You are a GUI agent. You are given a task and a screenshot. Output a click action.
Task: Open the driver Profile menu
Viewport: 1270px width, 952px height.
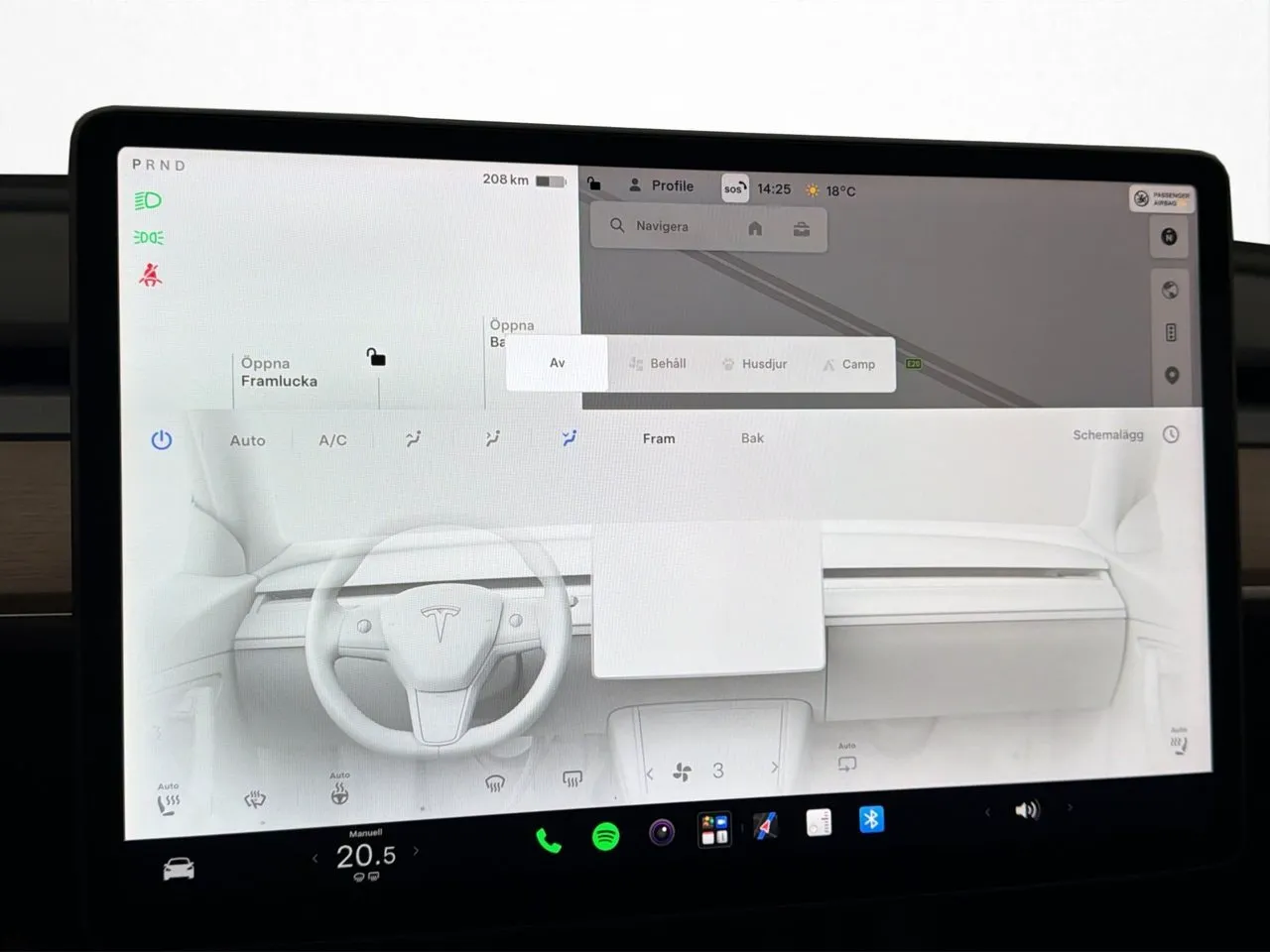661,185
